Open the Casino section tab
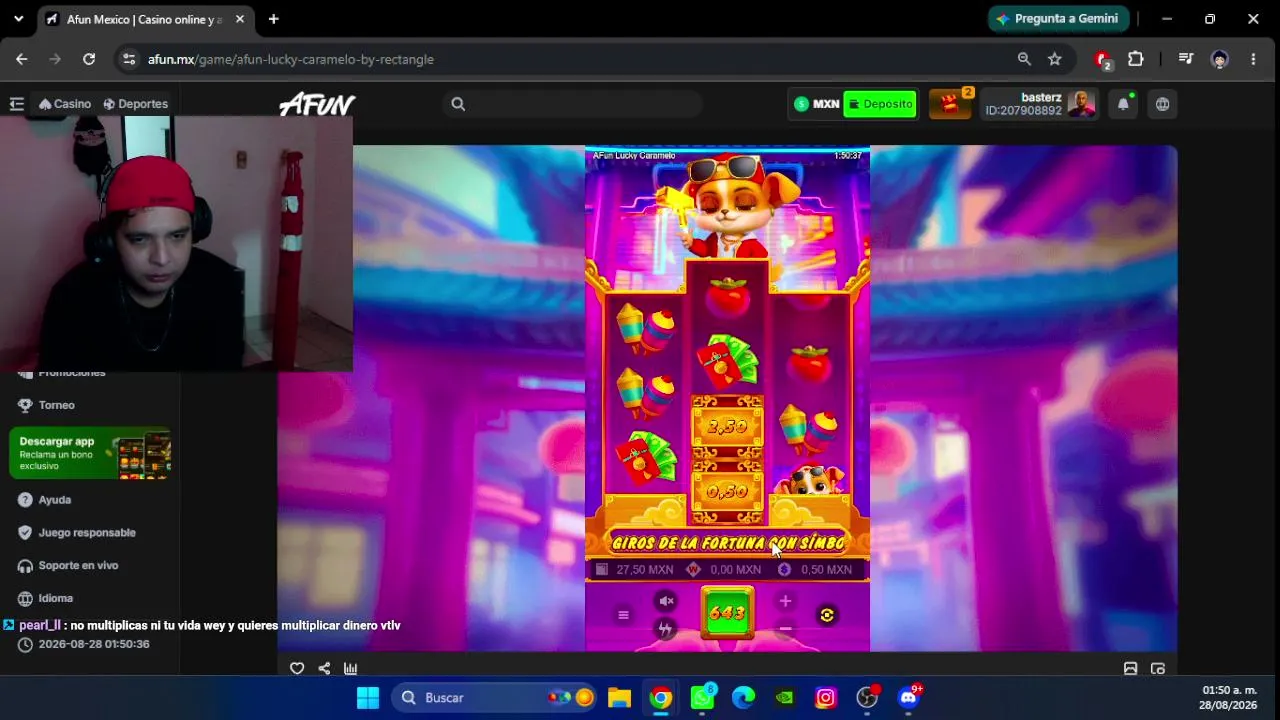1280x720 pixels. 65,104
